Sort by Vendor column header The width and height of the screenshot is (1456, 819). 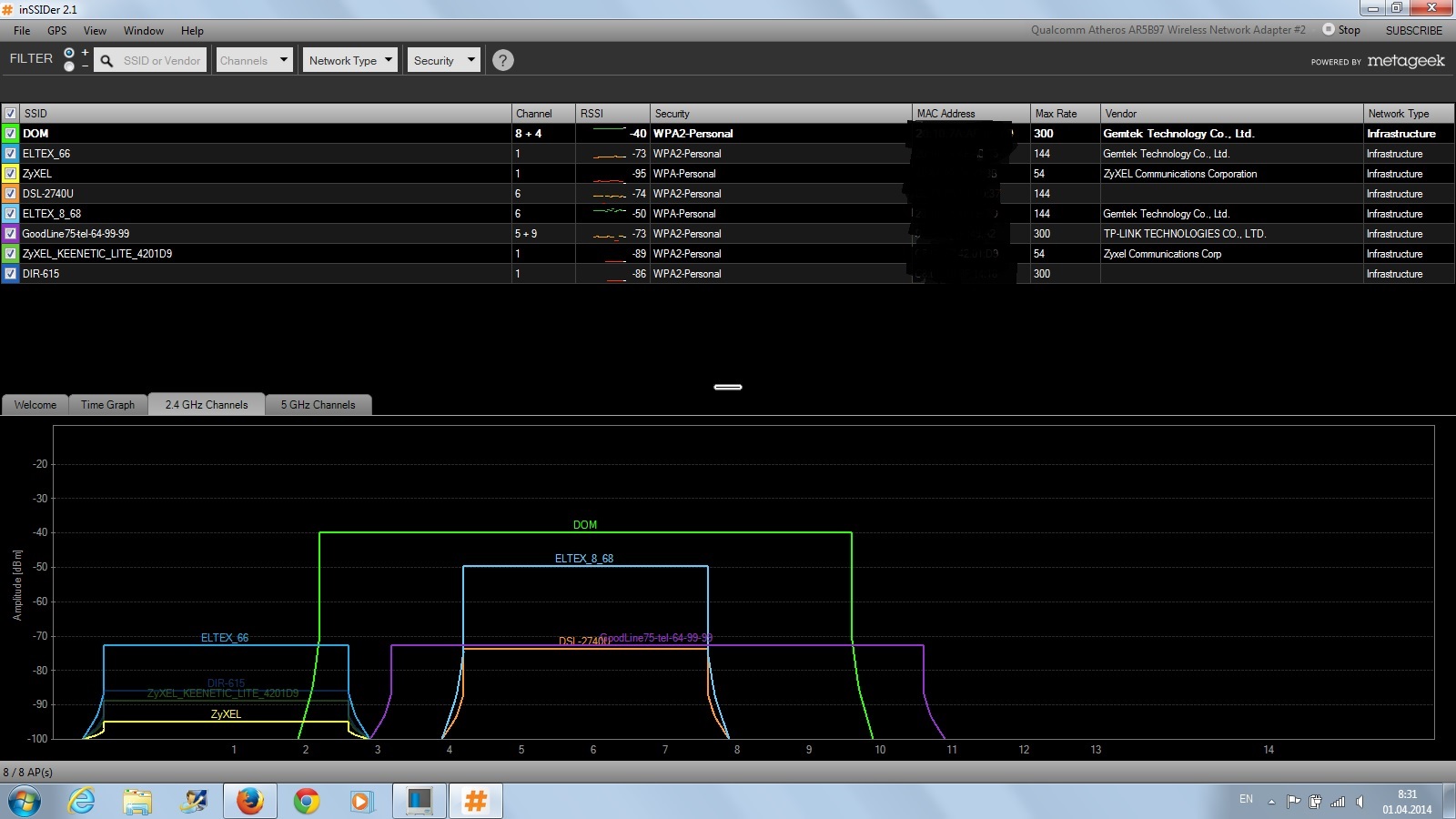[x=1232, y=114]
